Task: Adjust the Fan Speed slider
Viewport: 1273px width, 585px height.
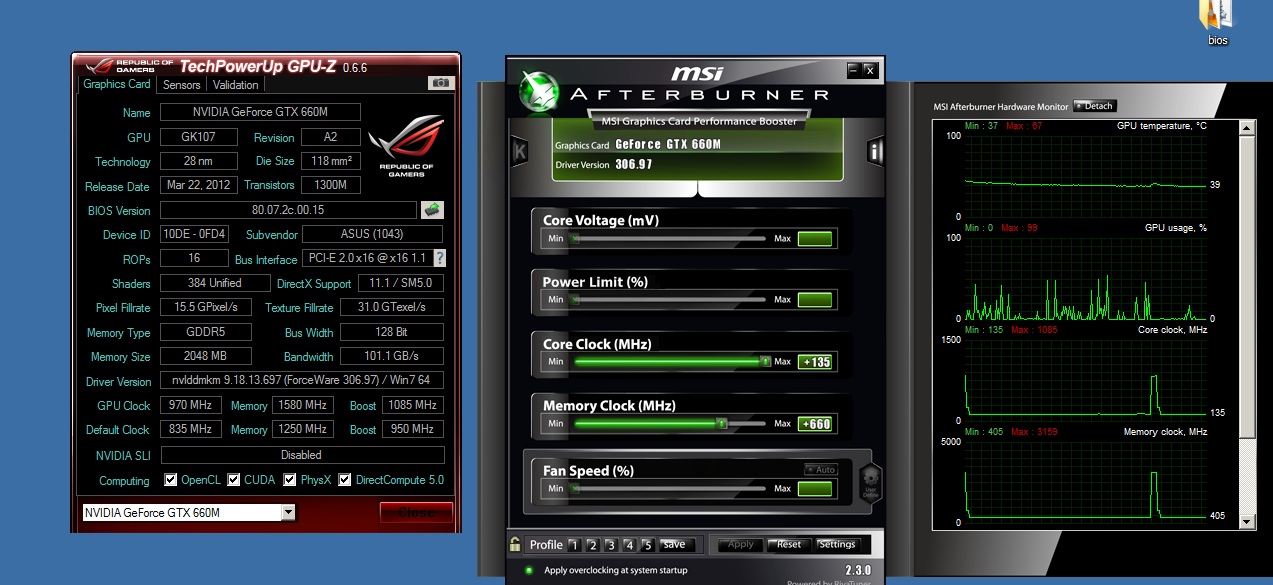Action: pos(669,488)
